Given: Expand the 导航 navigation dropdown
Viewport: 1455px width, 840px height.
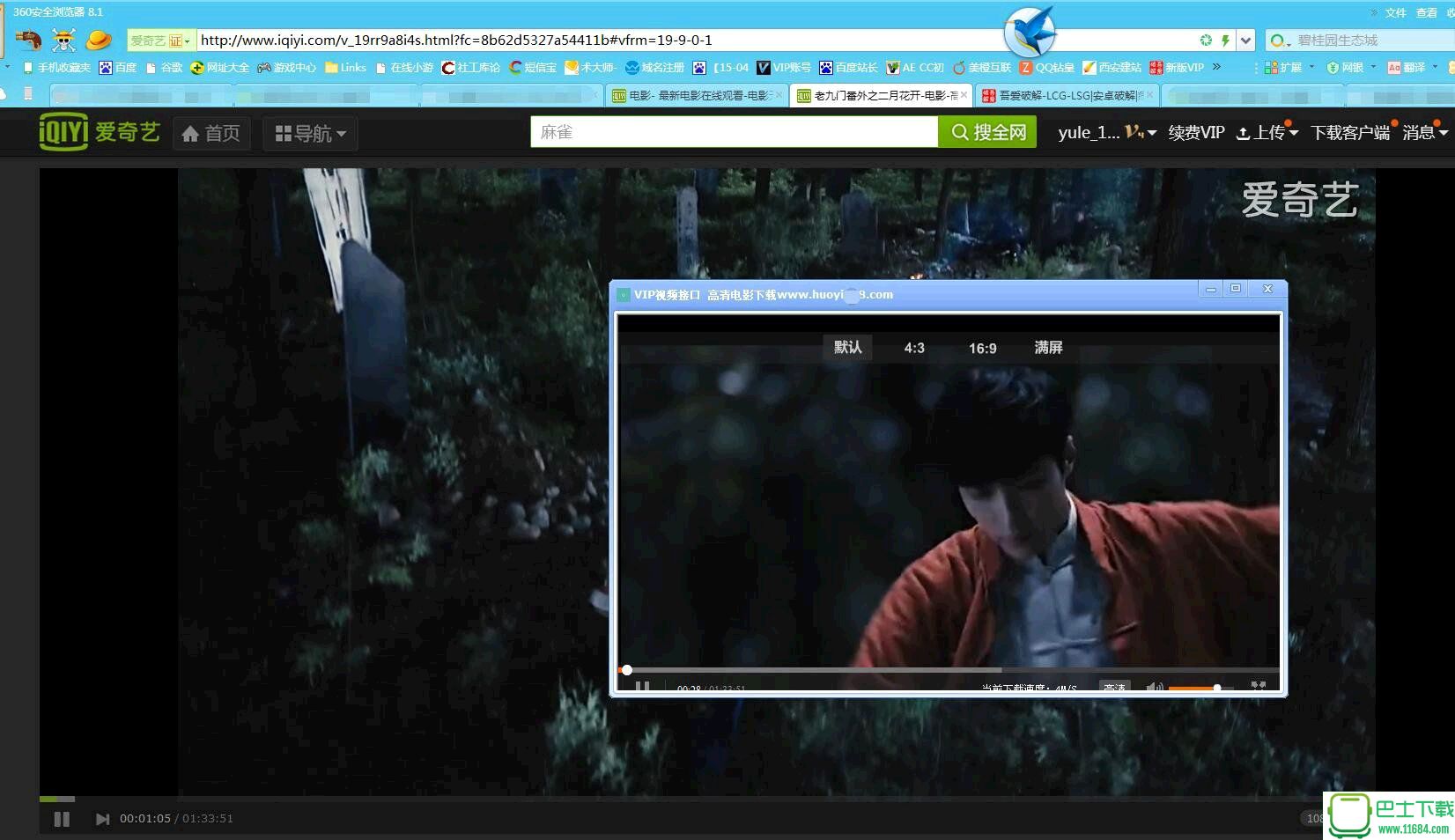Looking at the screenshot, I should (310, 133).
